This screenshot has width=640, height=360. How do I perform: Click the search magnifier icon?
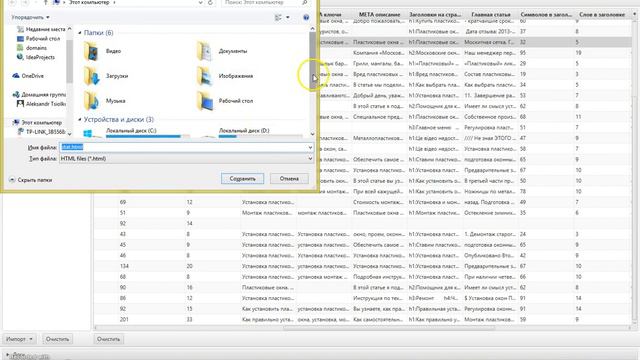(304, 2)
